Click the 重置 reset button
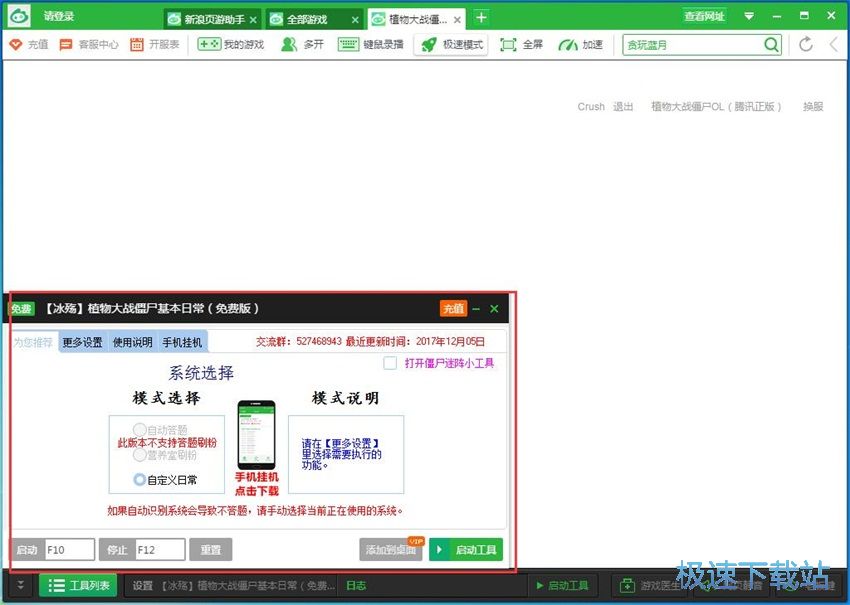 (x=211, y=550)
